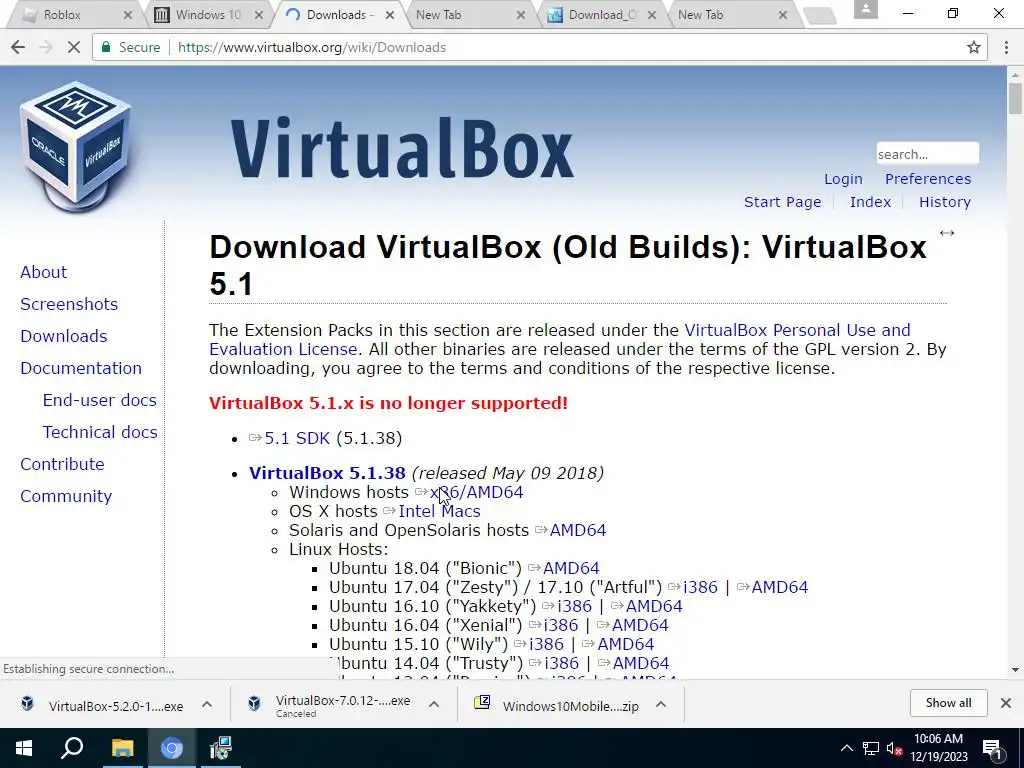Open Downloads in the sidebar
This screenshot has width=1024, height=768.
64,336
